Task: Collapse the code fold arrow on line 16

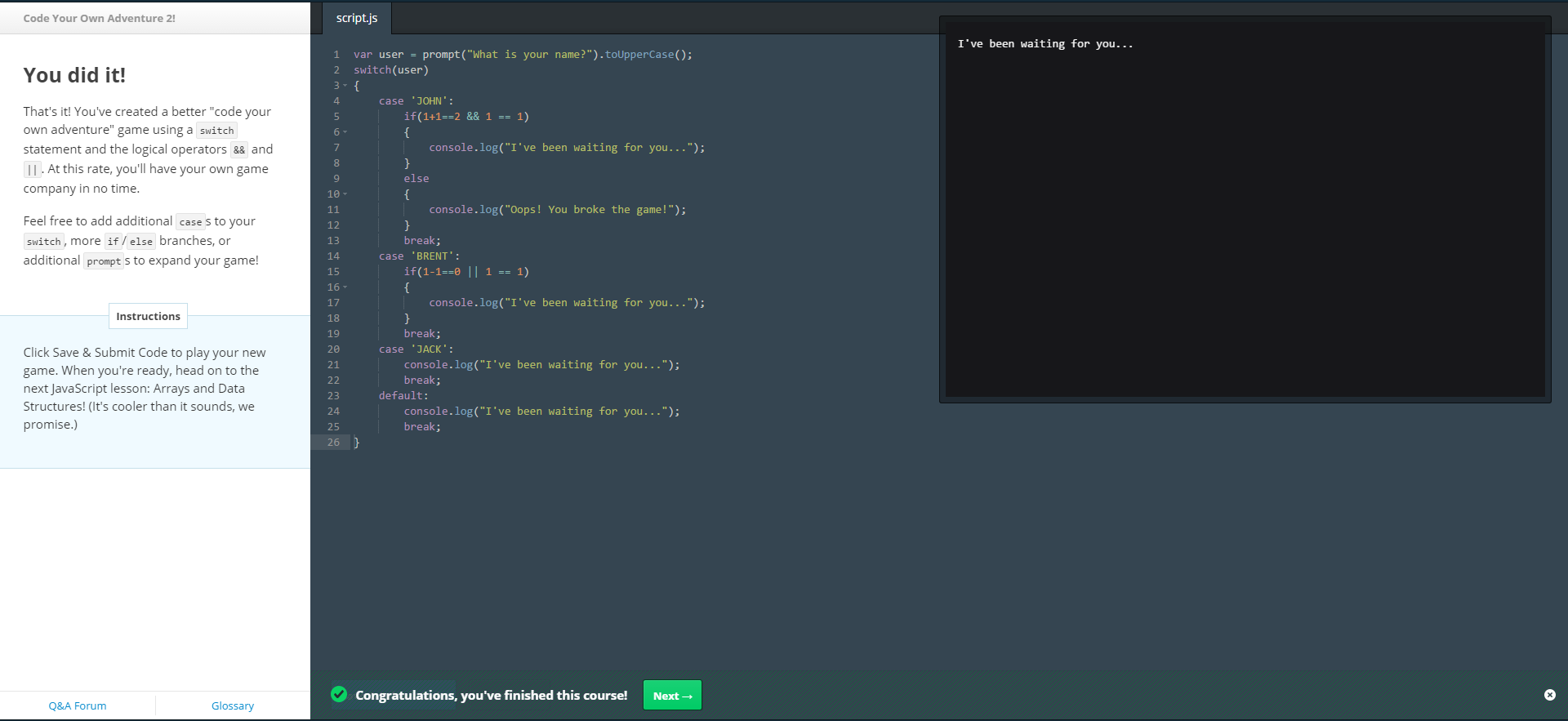Action: (x=345, y=287)
